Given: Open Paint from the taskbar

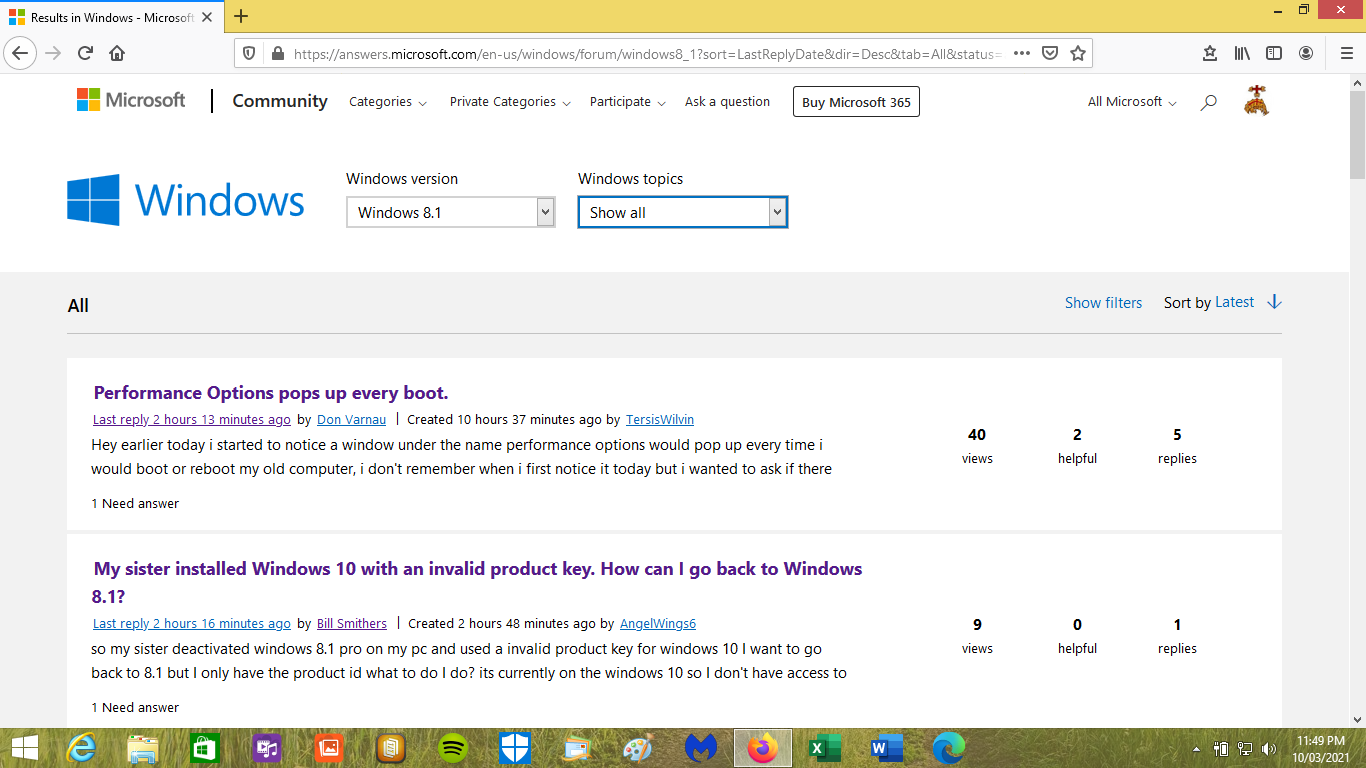Looking at the screenshot, I should (x=639, y=748).
